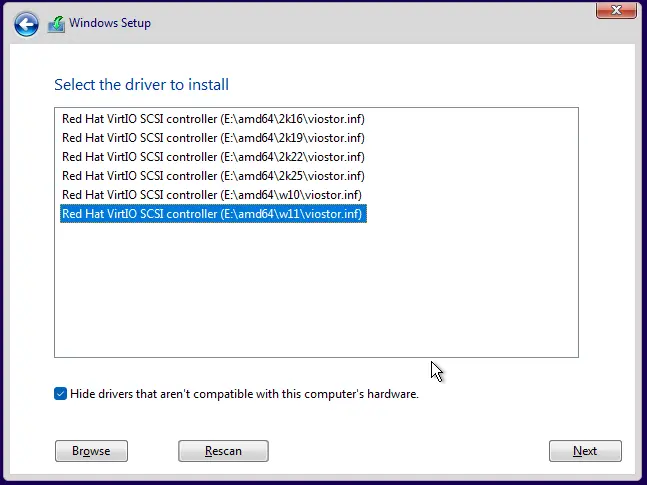Click the blank space between Rescan and Next

(x=408, y=451)
